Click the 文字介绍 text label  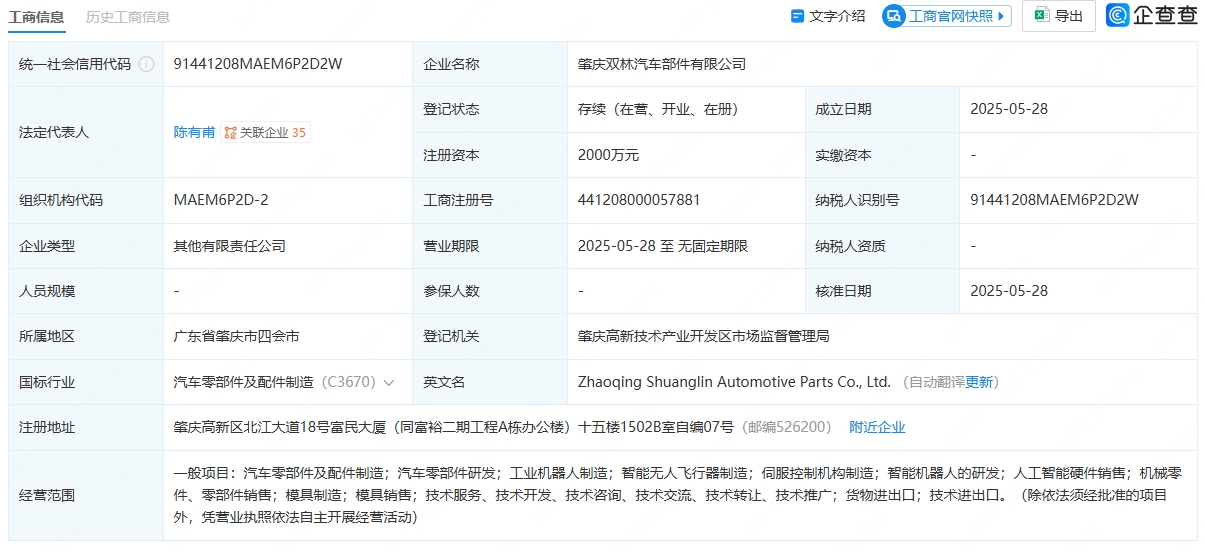(837, 16)
